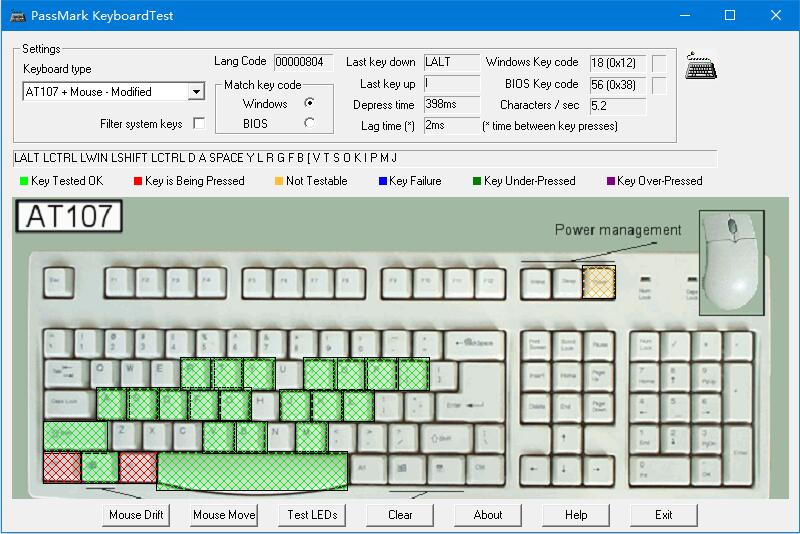The height and width of the screenshot is (534, 800).
Task: Click the Lag time field showing 2ms
Action: pos(452,125)
